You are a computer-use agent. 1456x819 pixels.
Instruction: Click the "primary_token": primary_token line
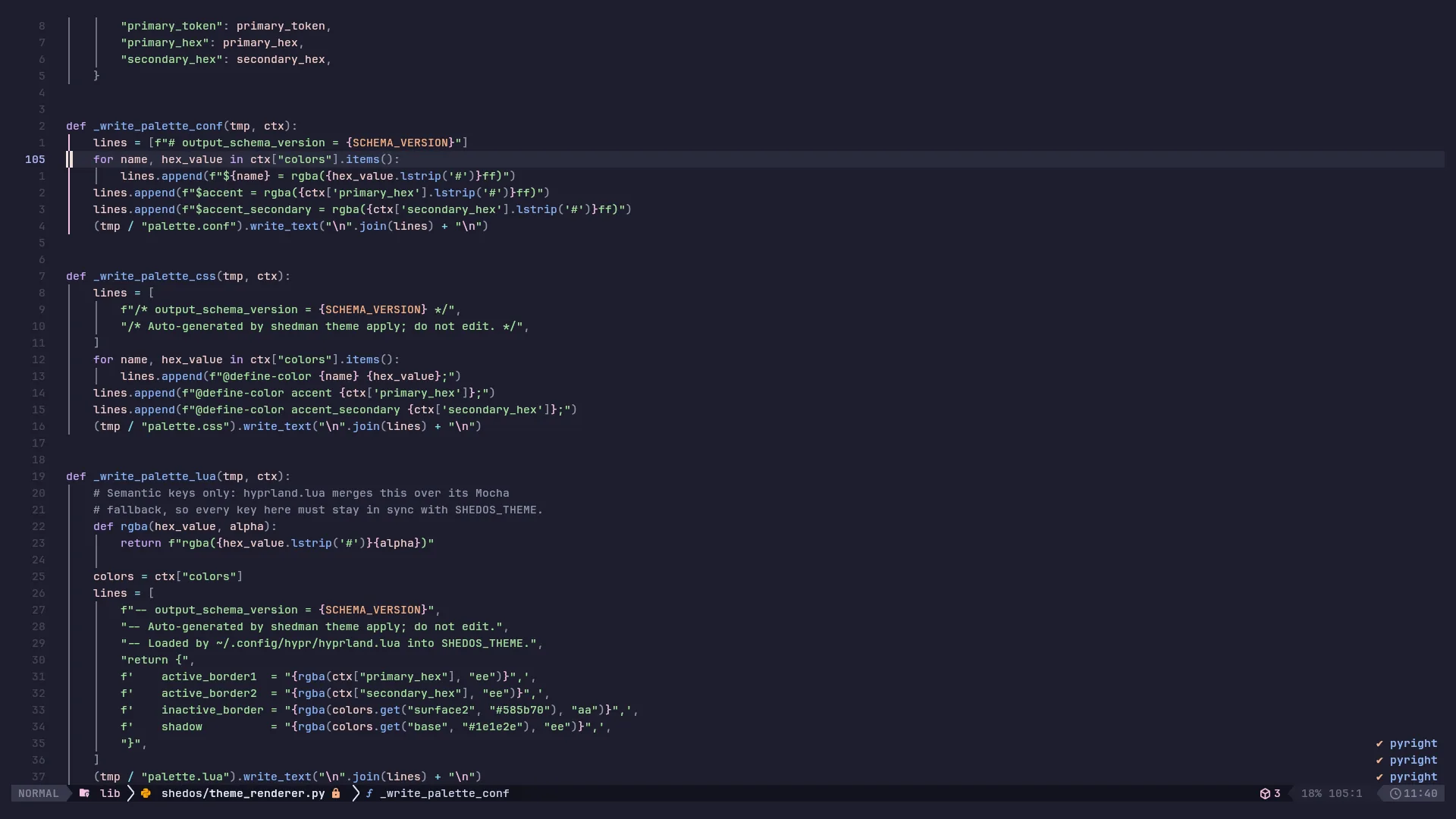tap(226, 26)
